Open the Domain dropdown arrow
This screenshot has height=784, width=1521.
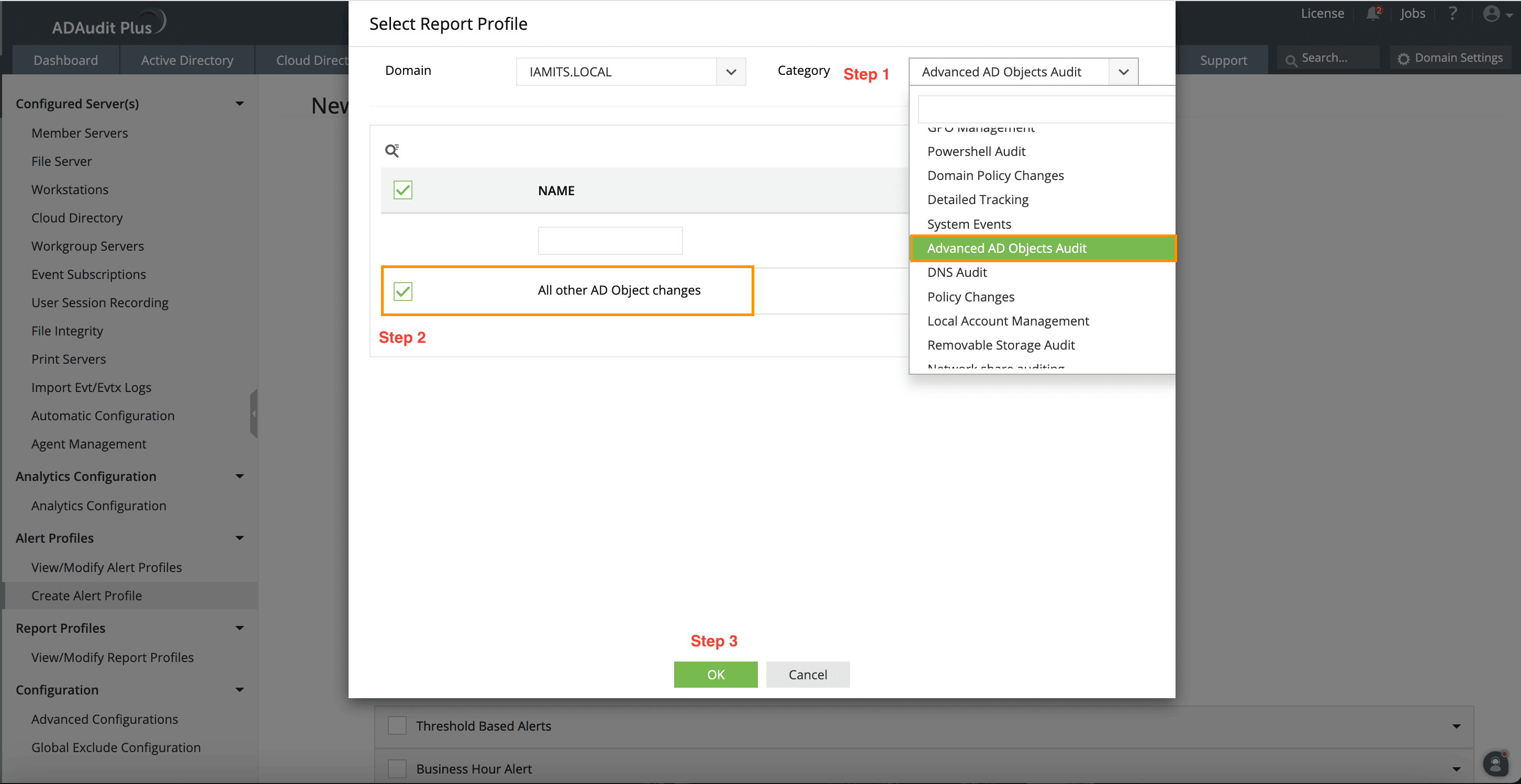coord(731,72)
